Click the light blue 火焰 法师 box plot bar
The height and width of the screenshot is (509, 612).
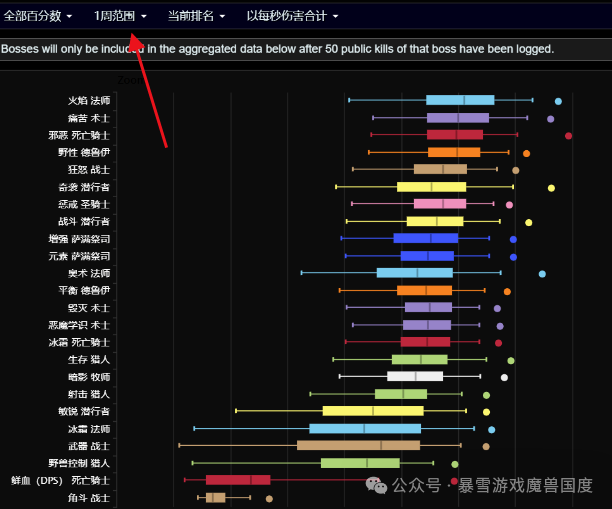(460, 100)
